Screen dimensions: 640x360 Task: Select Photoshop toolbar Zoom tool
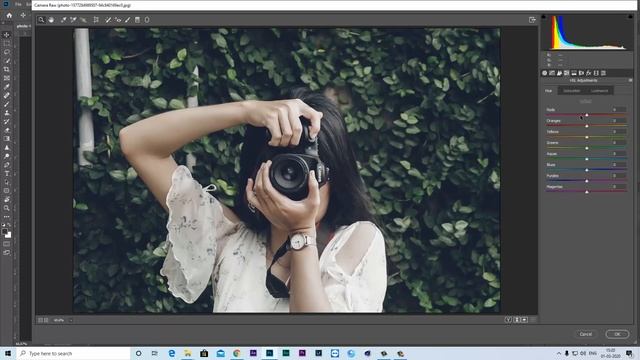click(x=7, y=208)
